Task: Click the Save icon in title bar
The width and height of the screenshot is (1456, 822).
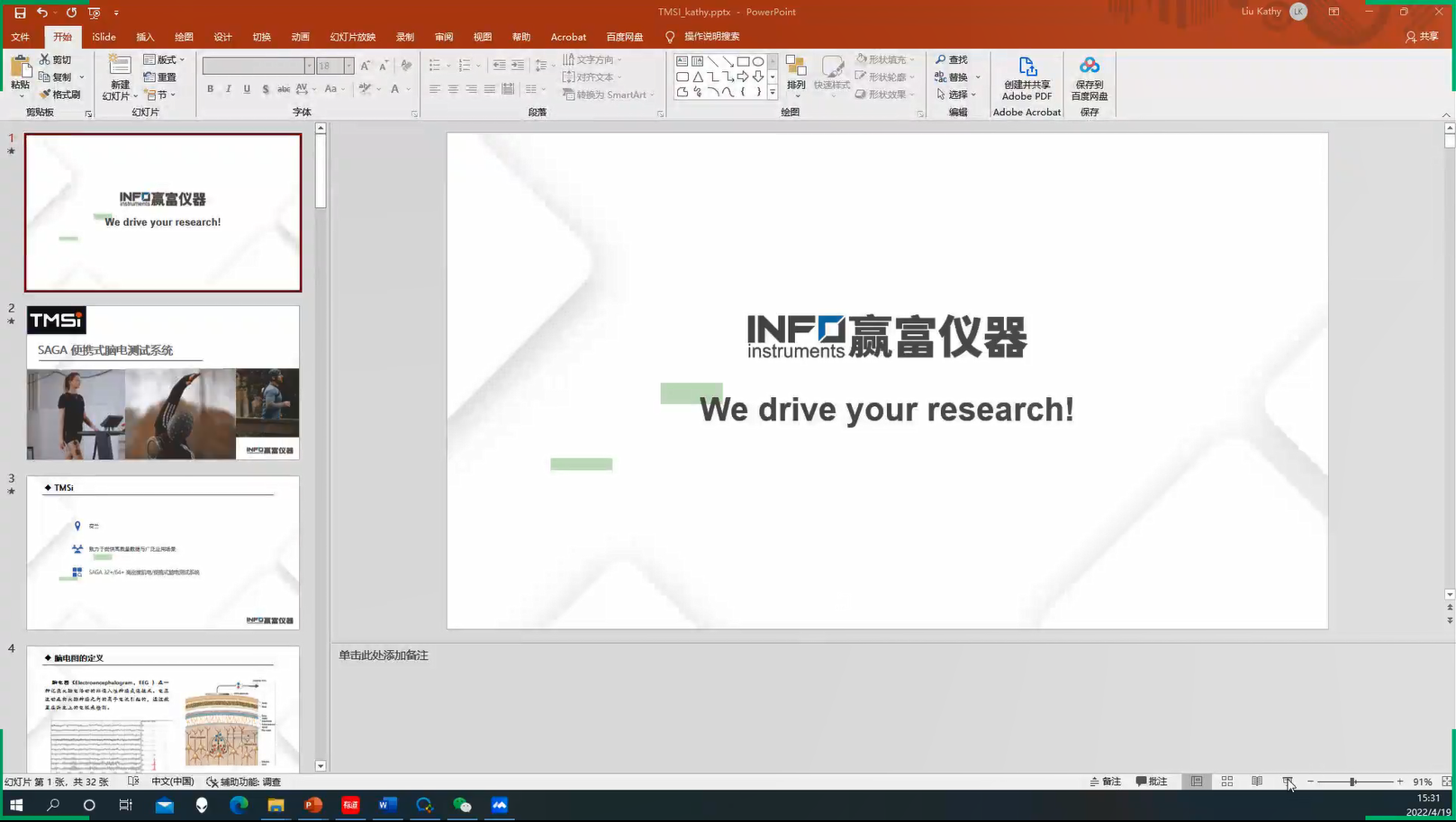Action: coord(20,13)
